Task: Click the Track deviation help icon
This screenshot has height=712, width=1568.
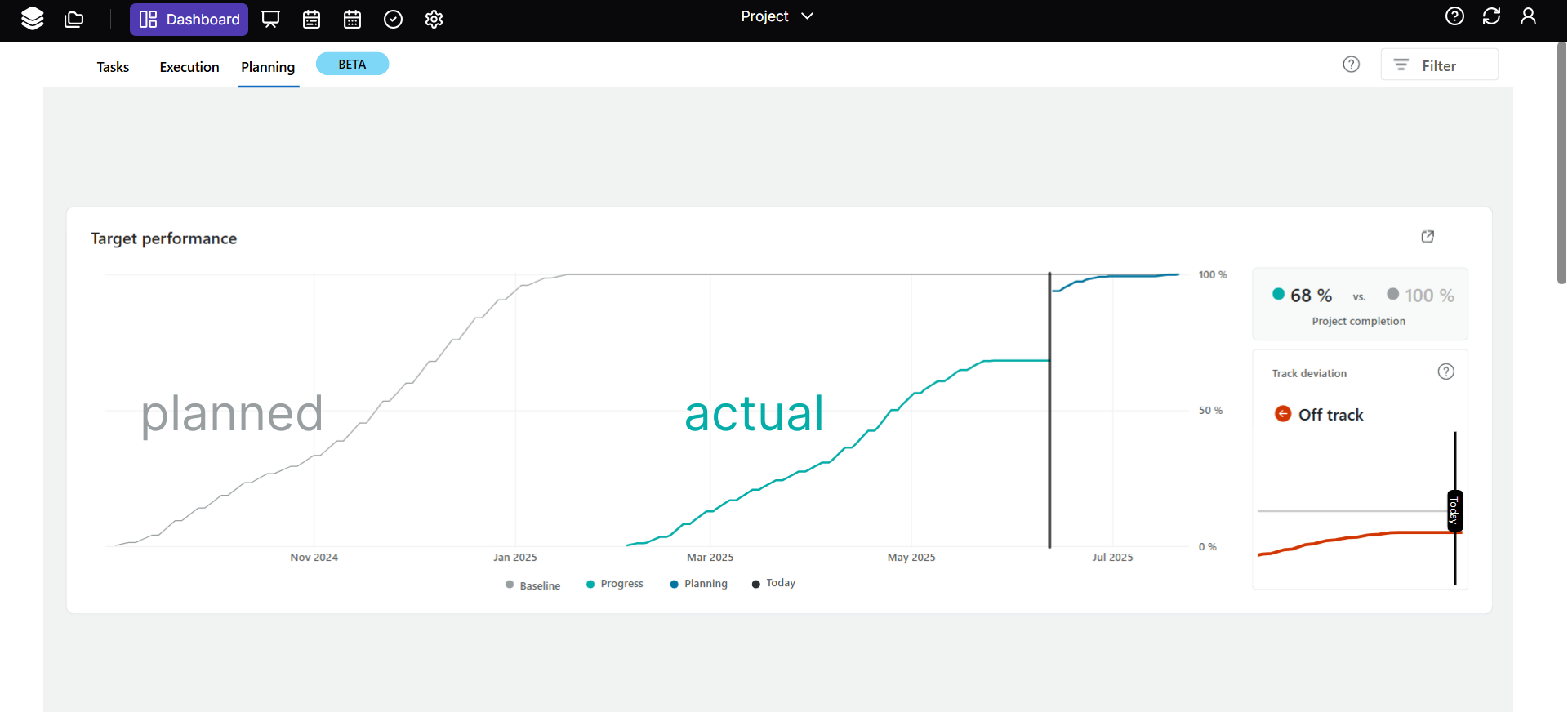Action: pyautogui.click(x=1445, y=372)
